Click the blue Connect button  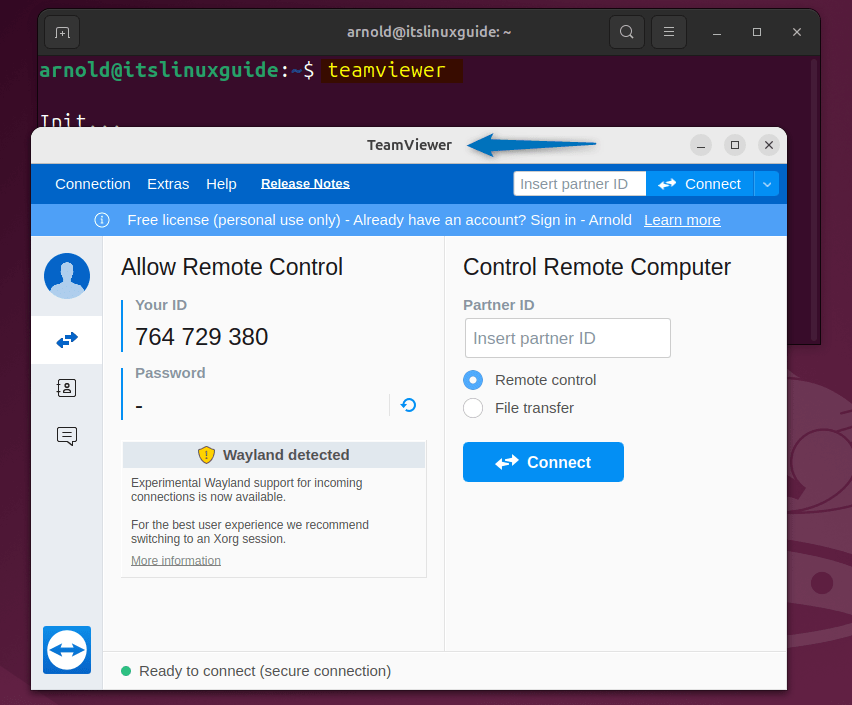point(543,462)
